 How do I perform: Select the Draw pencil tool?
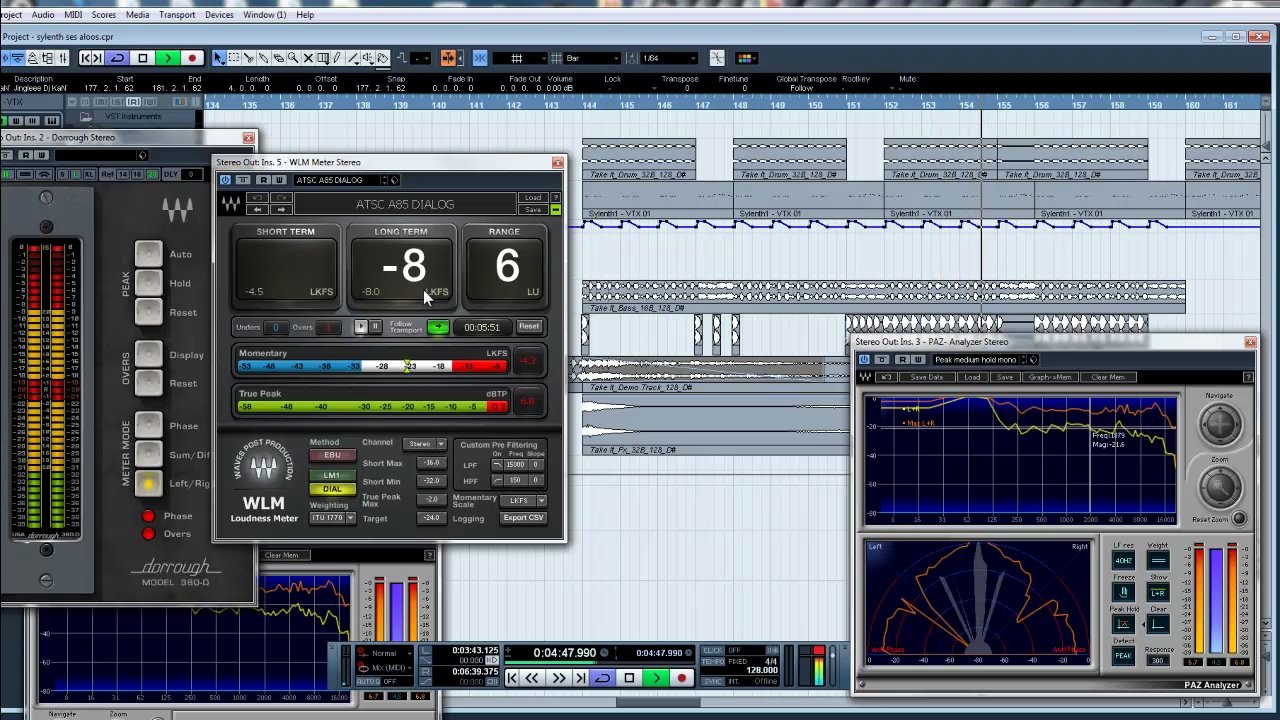click(x=337, y=58)
